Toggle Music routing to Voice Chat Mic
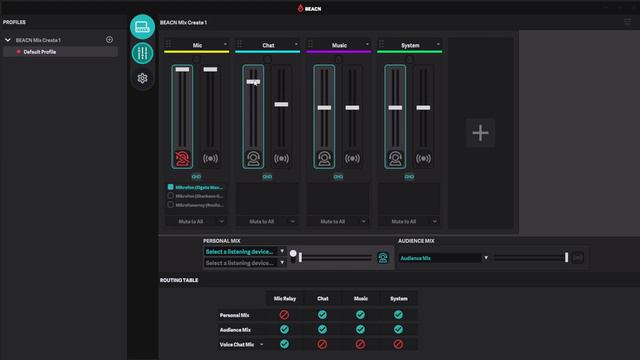 click(360, 344)
